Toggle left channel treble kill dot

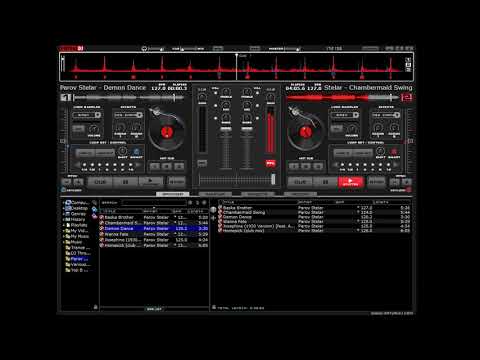[216, 93]
